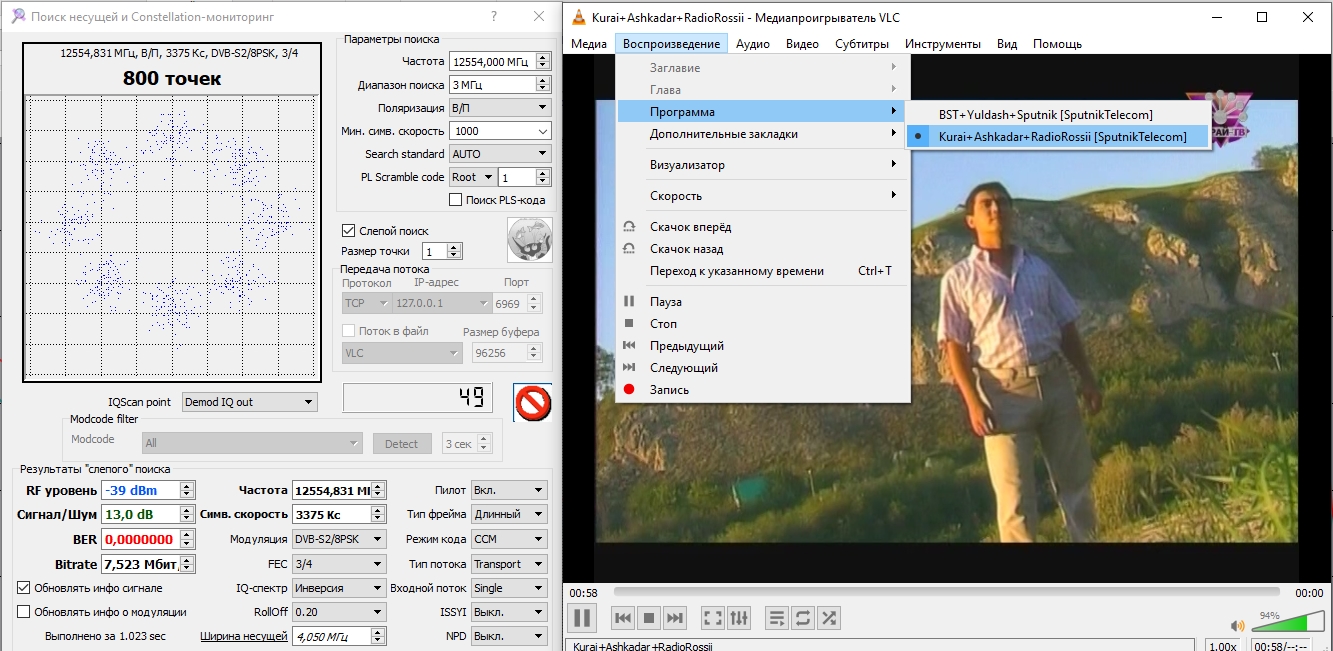Open the Визуализатор submenu
The height and width of the screenshot is (651, 1333).
(x=762, y=165)
